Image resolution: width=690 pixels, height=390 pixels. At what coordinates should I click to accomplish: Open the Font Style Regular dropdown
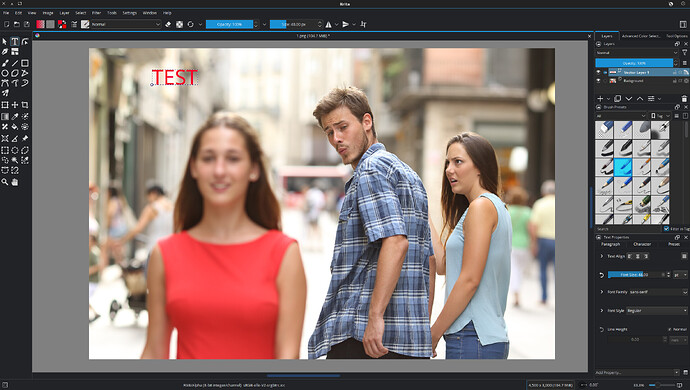(657, 310)
